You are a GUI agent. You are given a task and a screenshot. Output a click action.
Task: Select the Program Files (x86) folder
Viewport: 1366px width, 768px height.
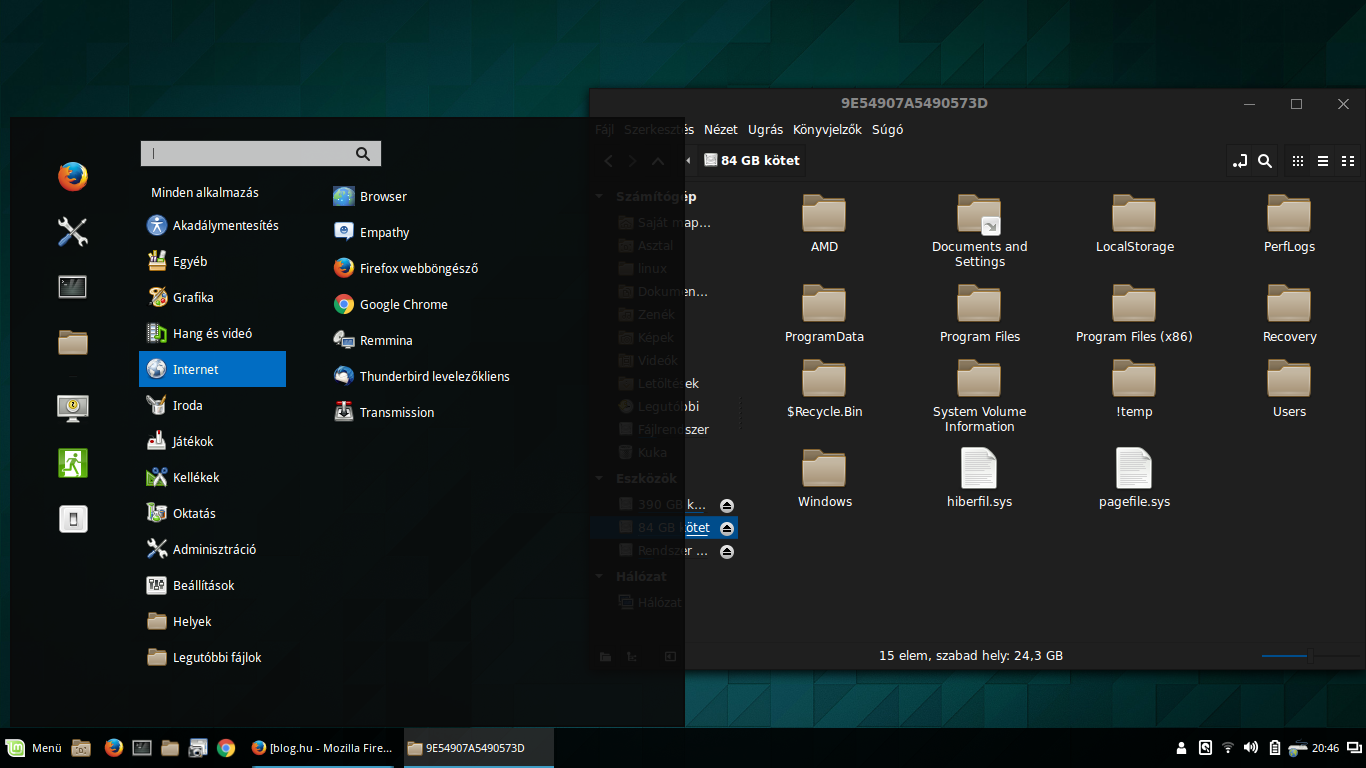(x=1134, y=314)
